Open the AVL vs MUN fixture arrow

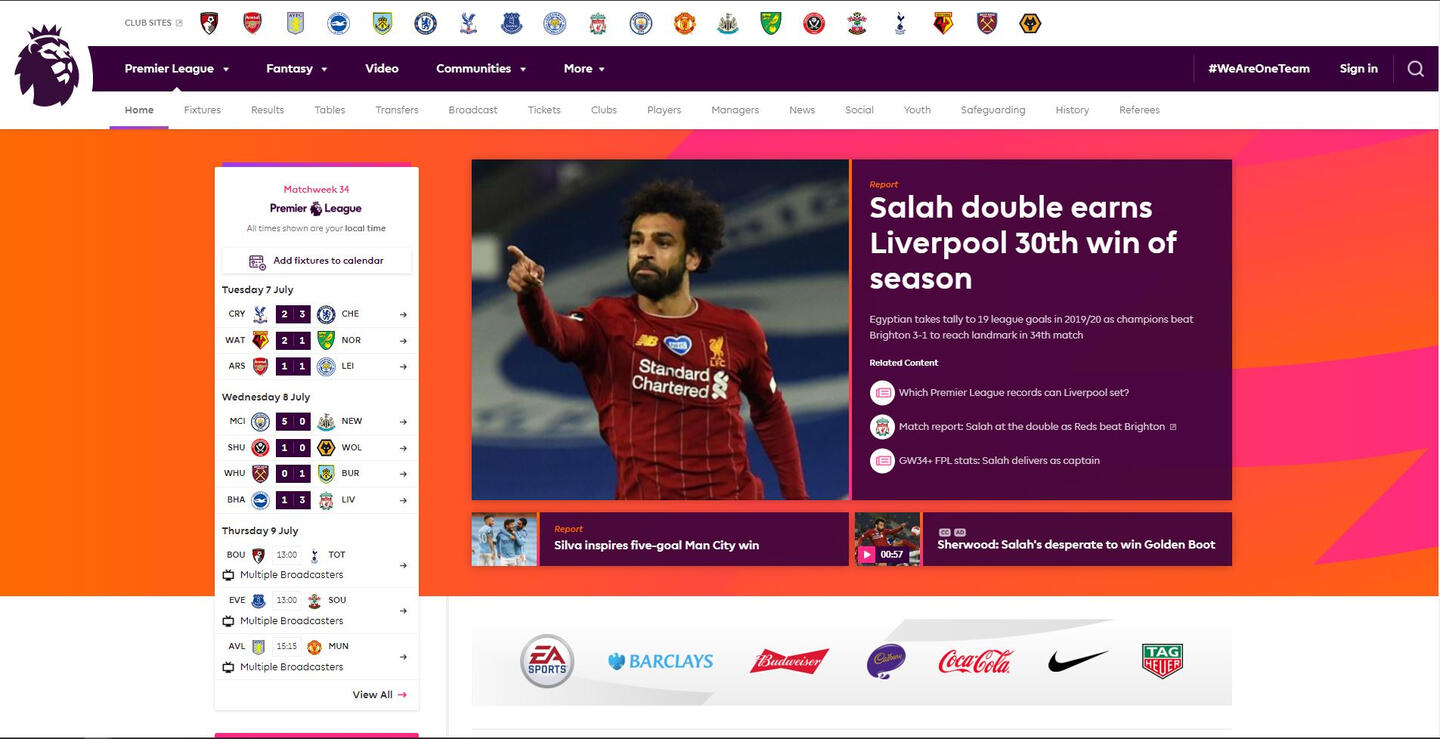click(x=403, y=657)
